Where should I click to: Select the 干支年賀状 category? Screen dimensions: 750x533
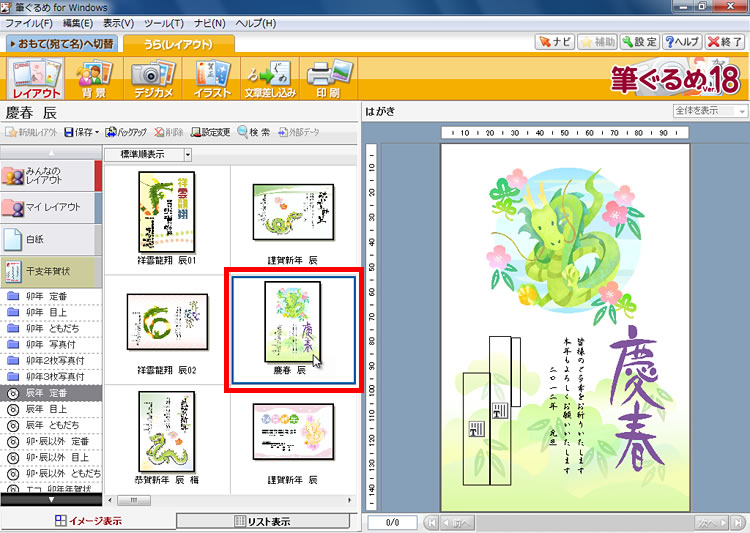point(51,271)
